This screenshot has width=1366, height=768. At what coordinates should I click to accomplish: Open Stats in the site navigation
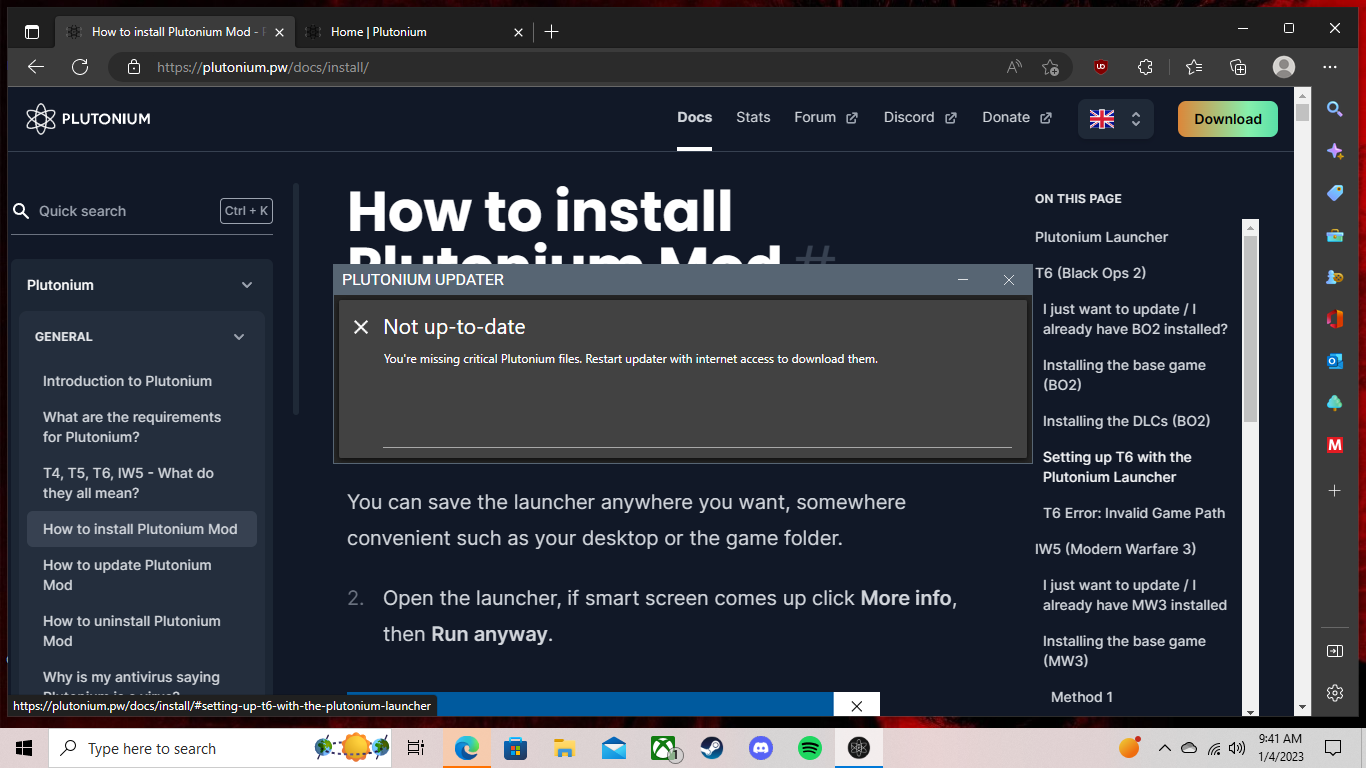pos(753,117)
